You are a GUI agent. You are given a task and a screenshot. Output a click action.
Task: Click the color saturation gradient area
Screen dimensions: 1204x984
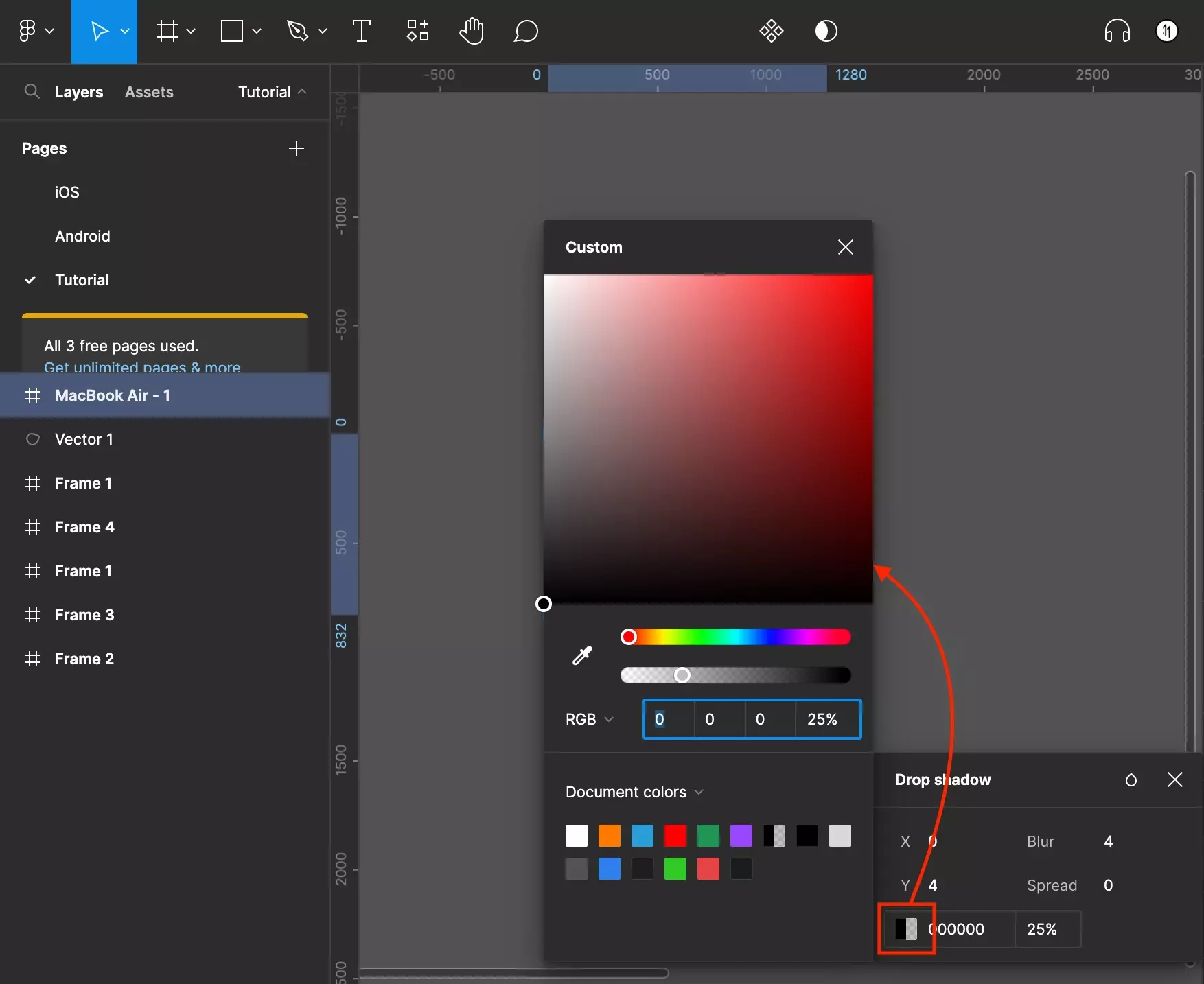click(708, 439)
